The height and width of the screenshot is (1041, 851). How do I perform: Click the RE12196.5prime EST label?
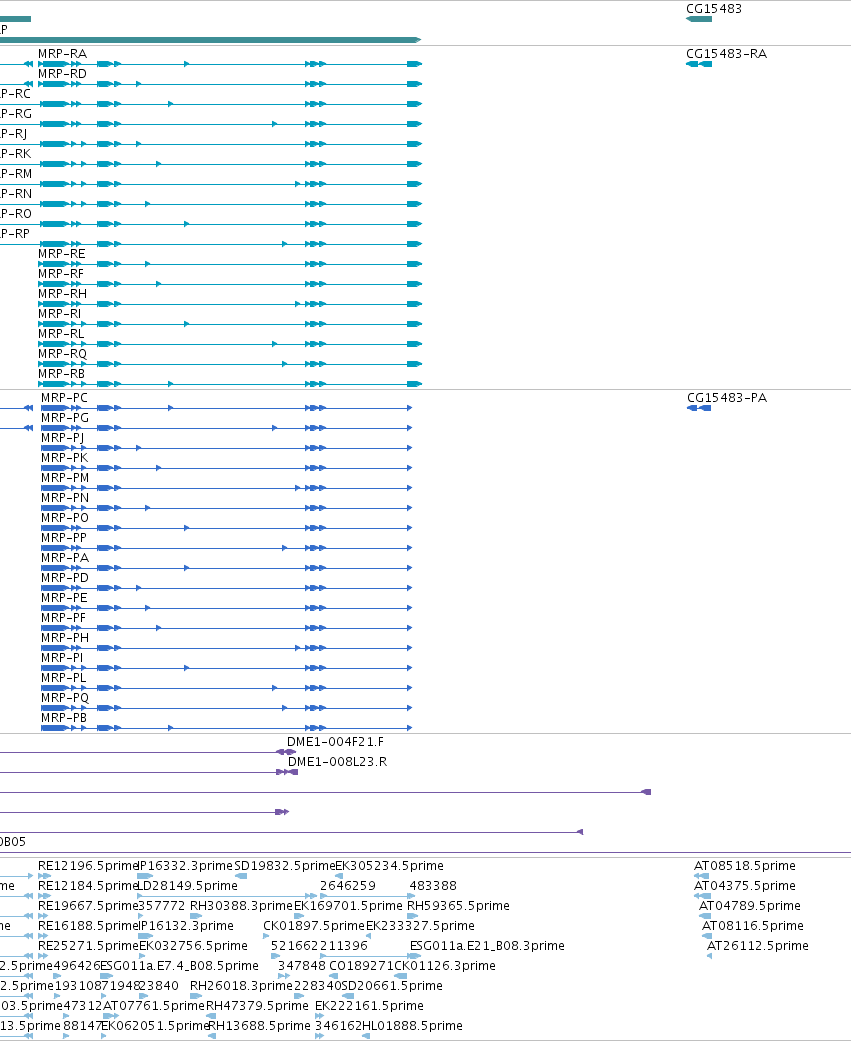[x=88, y=866]
